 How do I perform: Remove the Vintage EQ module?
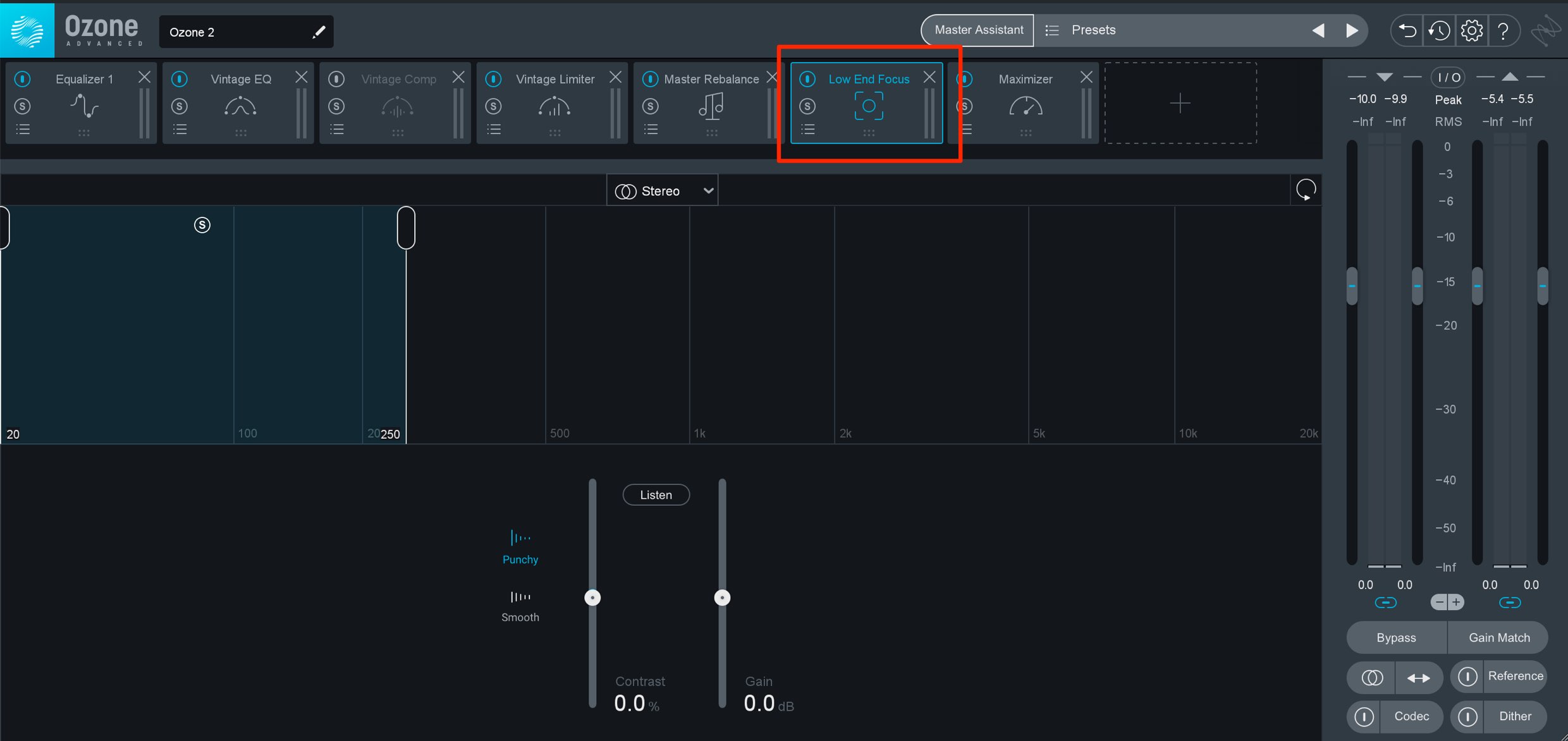tap(301, 77)
